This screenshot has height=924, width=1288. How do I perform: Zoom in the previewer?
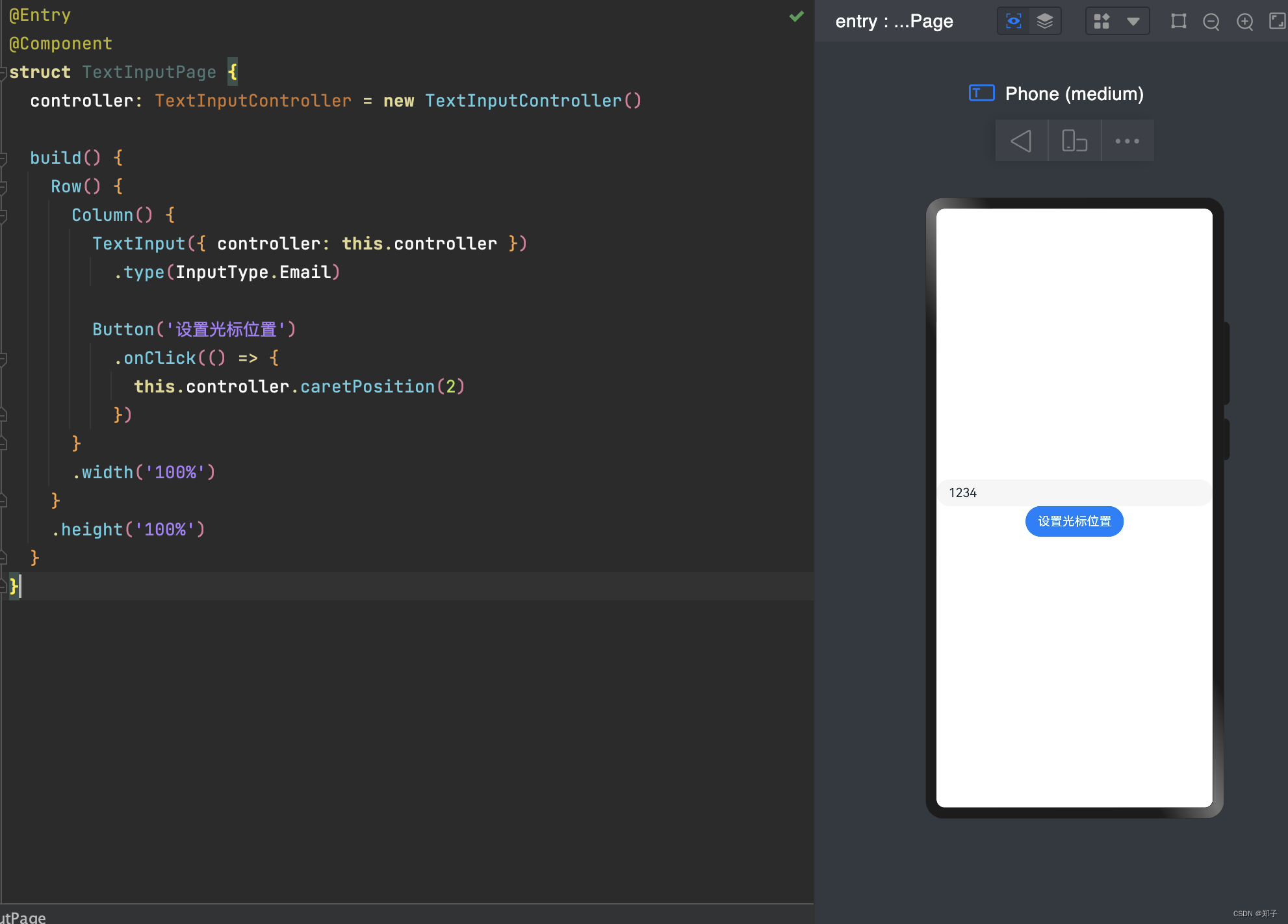1244,21
